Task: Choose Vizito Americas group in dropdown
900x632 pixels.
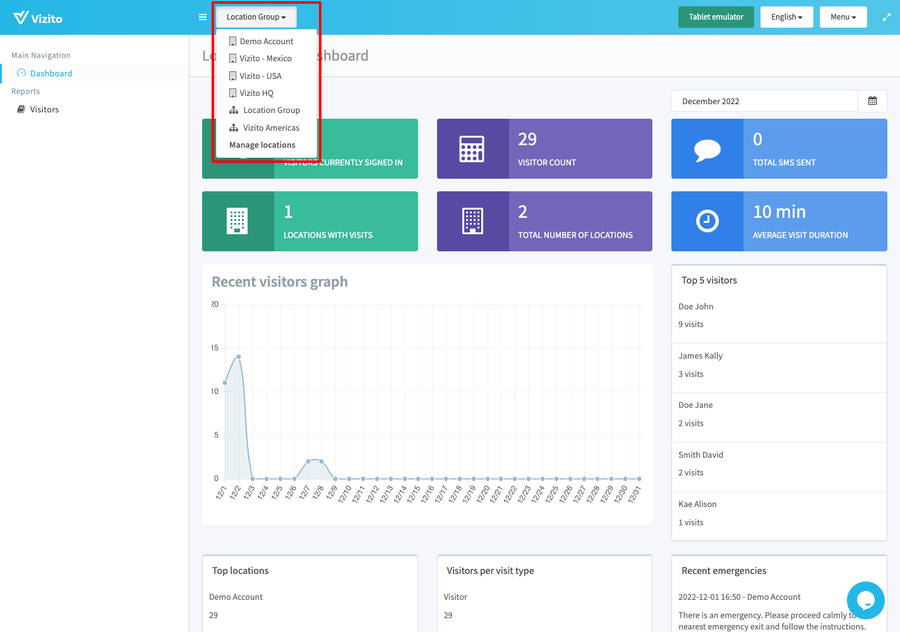Action: tap(270, 128)
